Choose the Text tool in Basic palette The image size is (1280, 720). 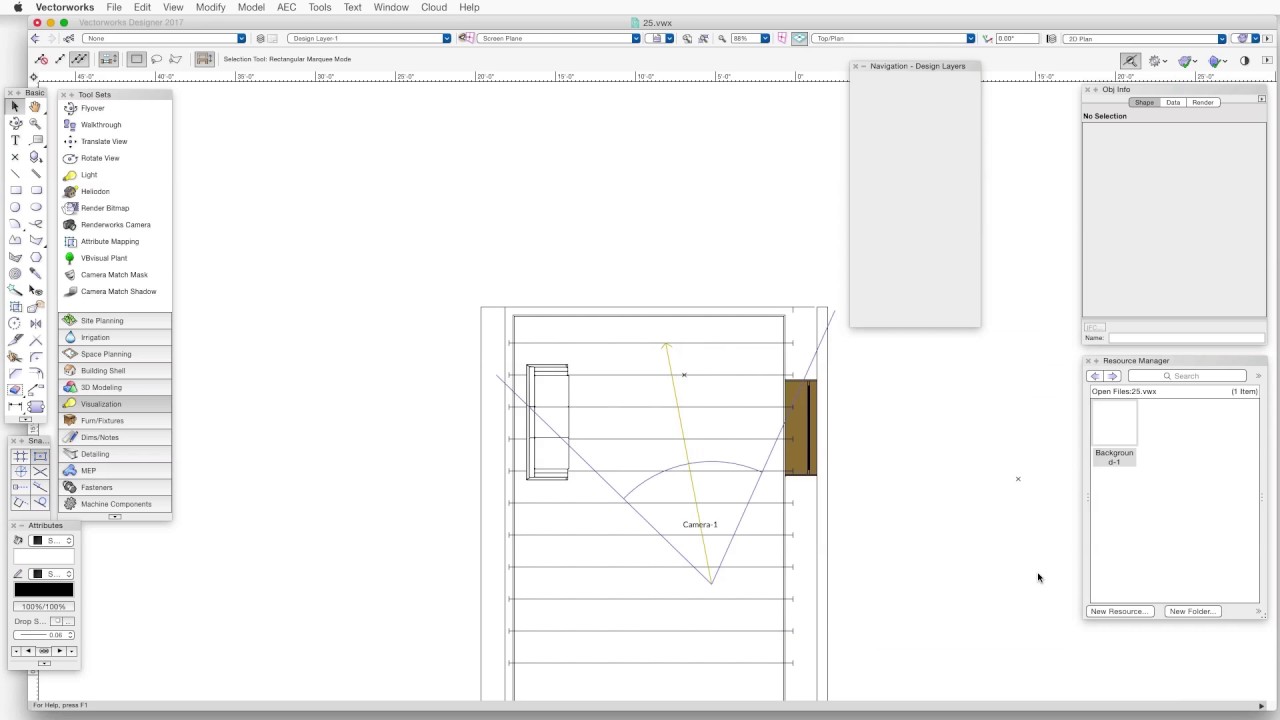pyautogui.click(x=15, y=141)
